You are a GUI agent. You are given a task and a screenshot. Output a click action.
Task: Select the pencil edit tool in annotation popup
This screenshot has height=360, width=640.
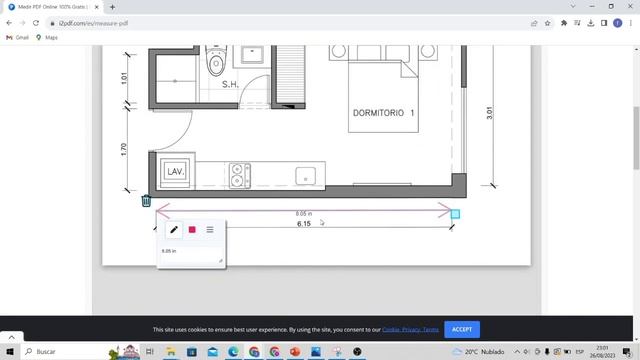(x=174, y=230)
